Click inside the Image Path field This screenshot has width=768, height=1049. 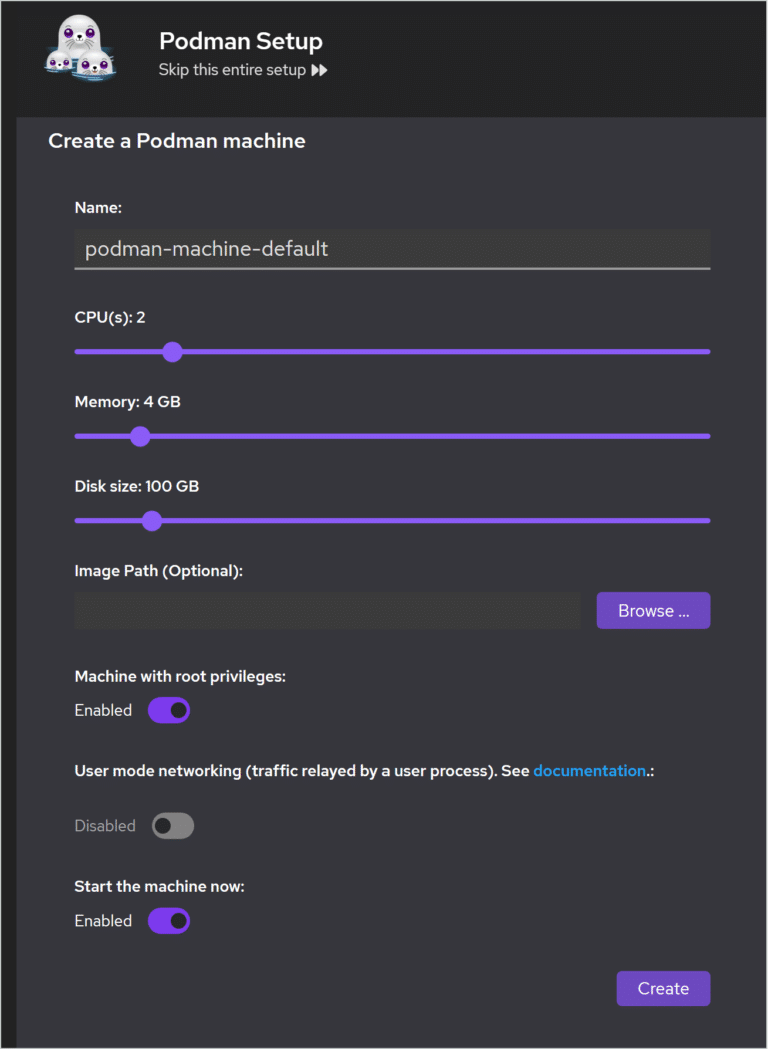point(327,610)
